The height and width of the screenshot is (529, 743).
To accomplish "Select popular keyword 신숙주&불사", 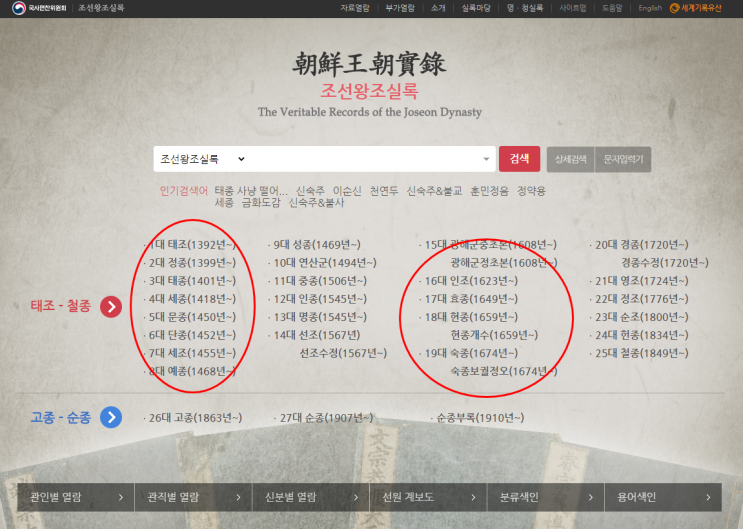I will (317, 203).
